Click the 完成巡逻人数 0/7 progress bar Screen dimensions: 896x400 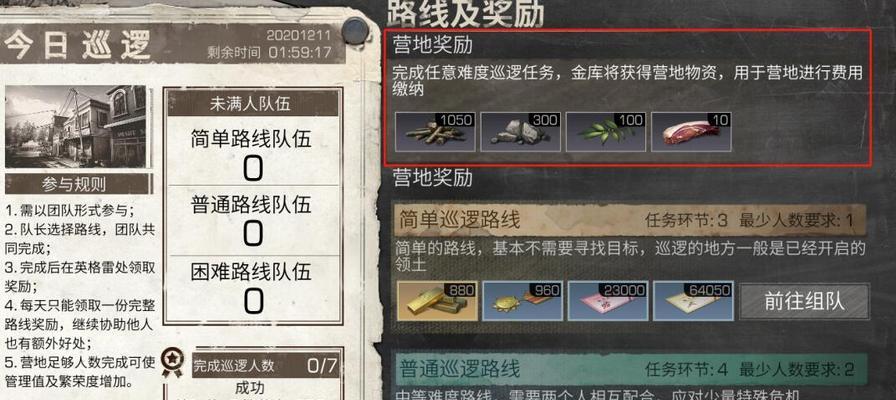coord(266,365)
